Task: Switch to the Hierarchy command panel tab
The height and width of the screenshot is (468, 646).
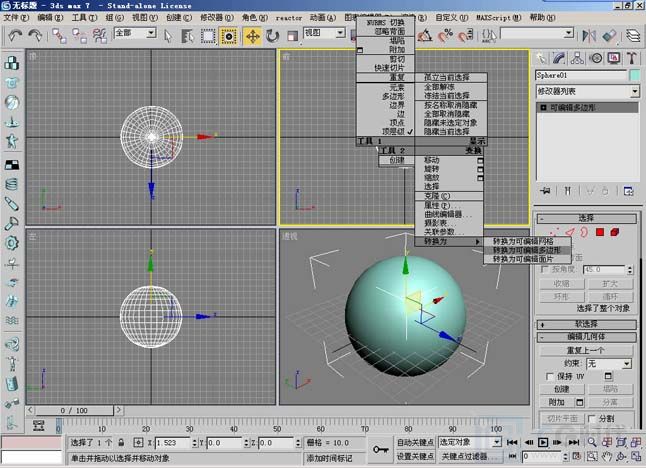Action: (x=578, y=58)
